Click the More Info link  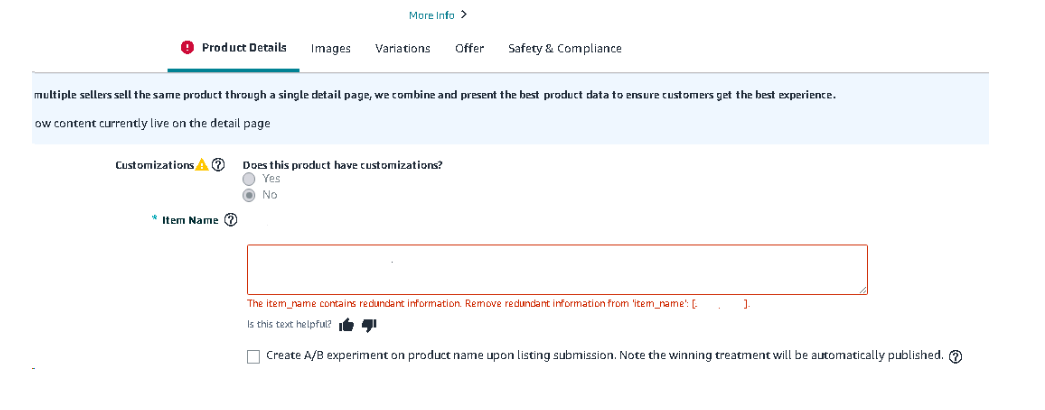pyautogui.click(x=431, y=15)
